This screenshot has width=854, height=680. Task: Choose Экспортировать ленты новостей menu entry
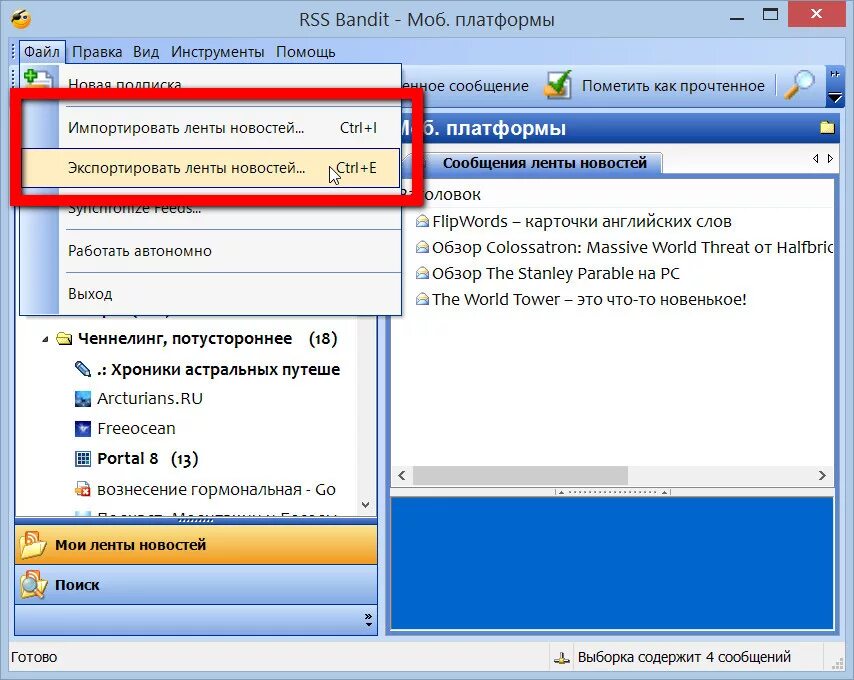coord(210,168)
